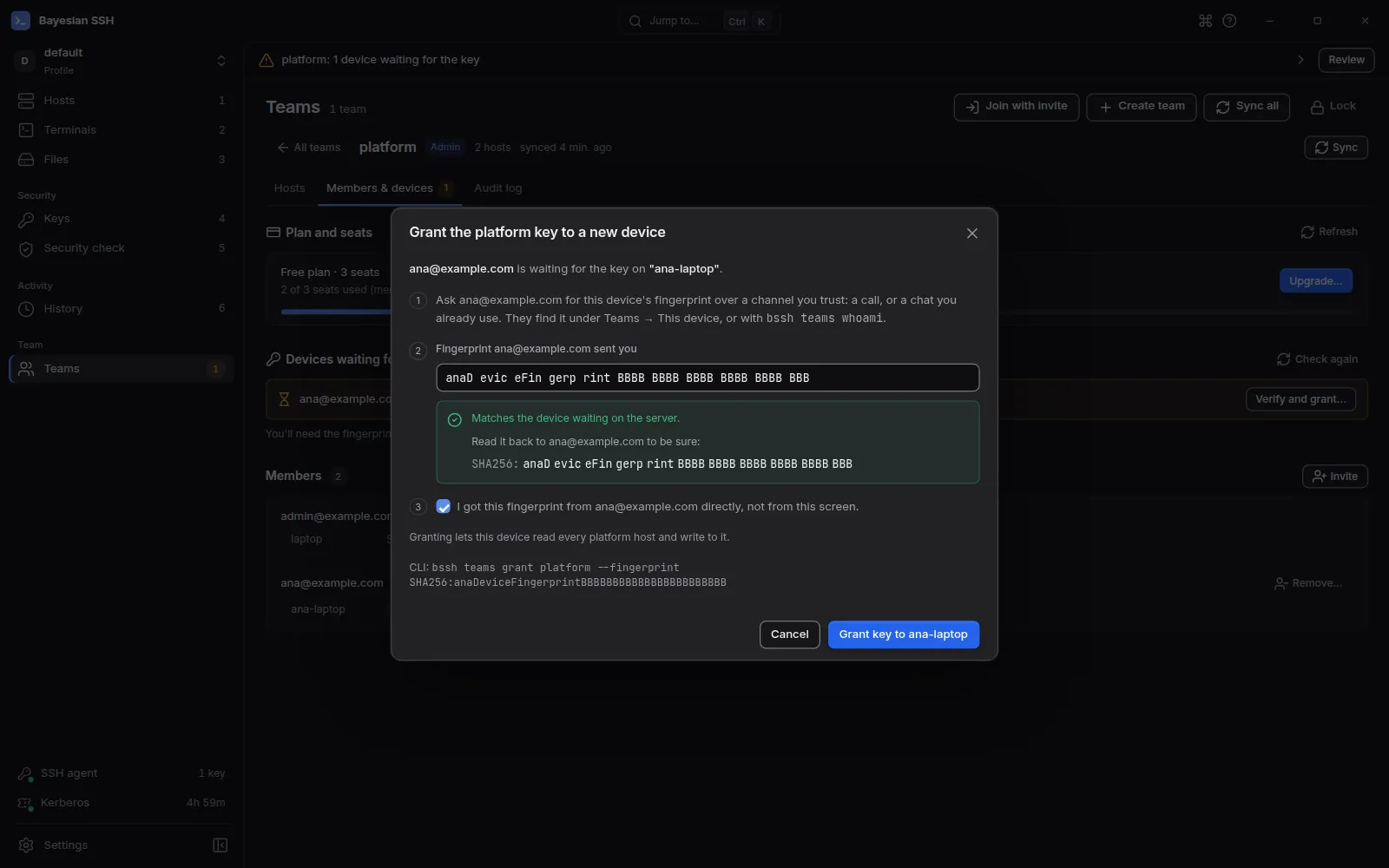
Task: Open Terminals in the sidebar
Action: click(x=122, y=130)
